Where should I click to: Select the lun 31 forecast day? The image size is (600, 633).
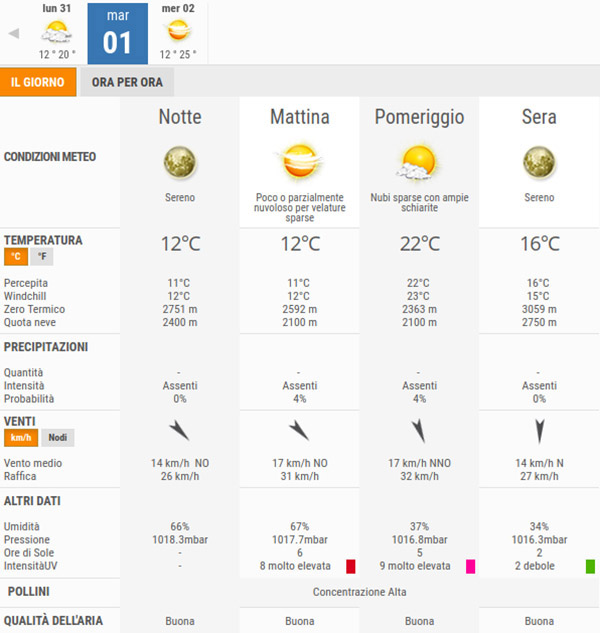[57, 32]
